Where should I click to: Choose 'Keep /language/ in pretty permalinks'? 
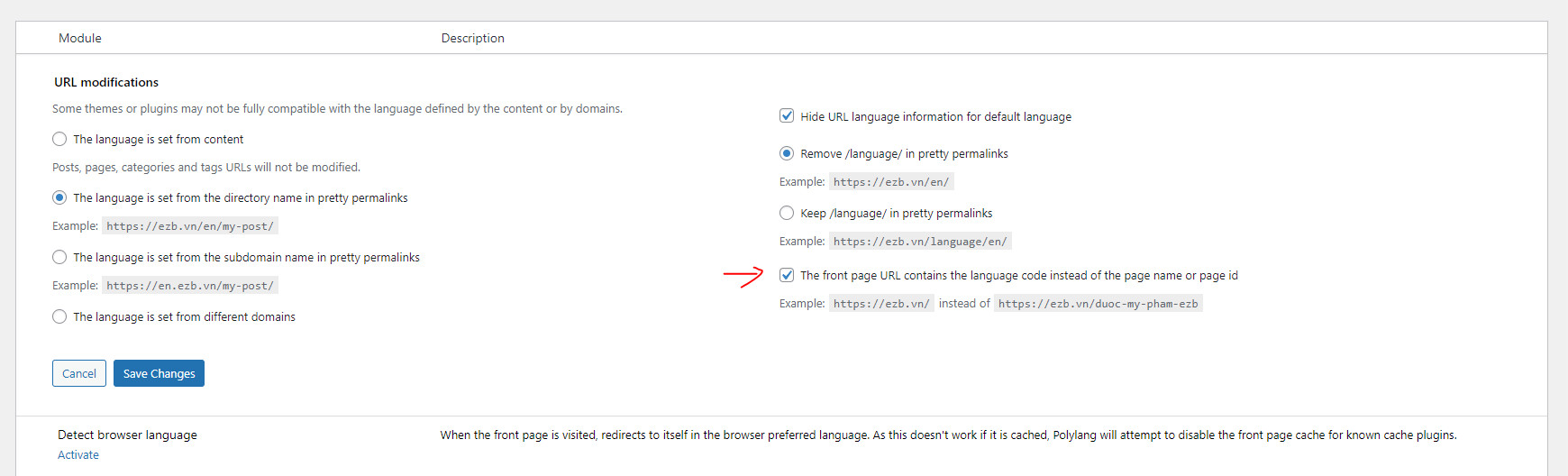787,213
